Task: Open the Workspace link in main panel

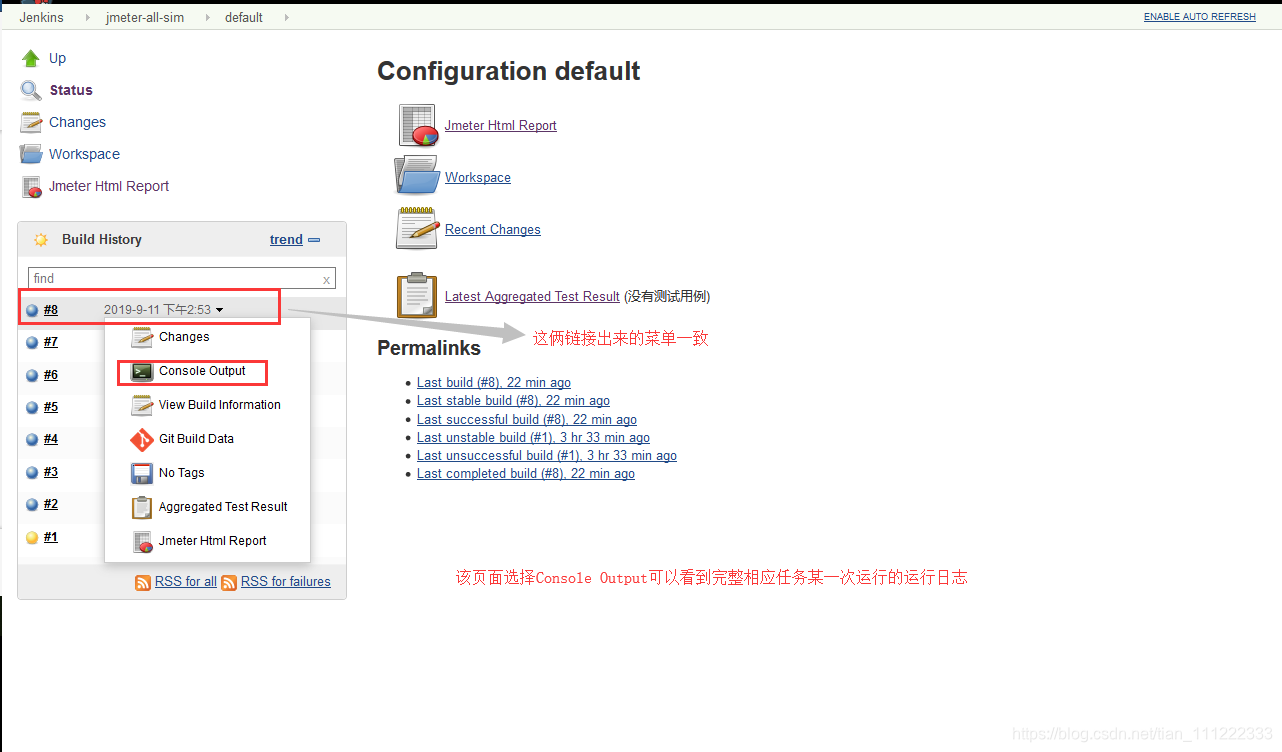Action: pyautogui.click(x=478, y=178)
